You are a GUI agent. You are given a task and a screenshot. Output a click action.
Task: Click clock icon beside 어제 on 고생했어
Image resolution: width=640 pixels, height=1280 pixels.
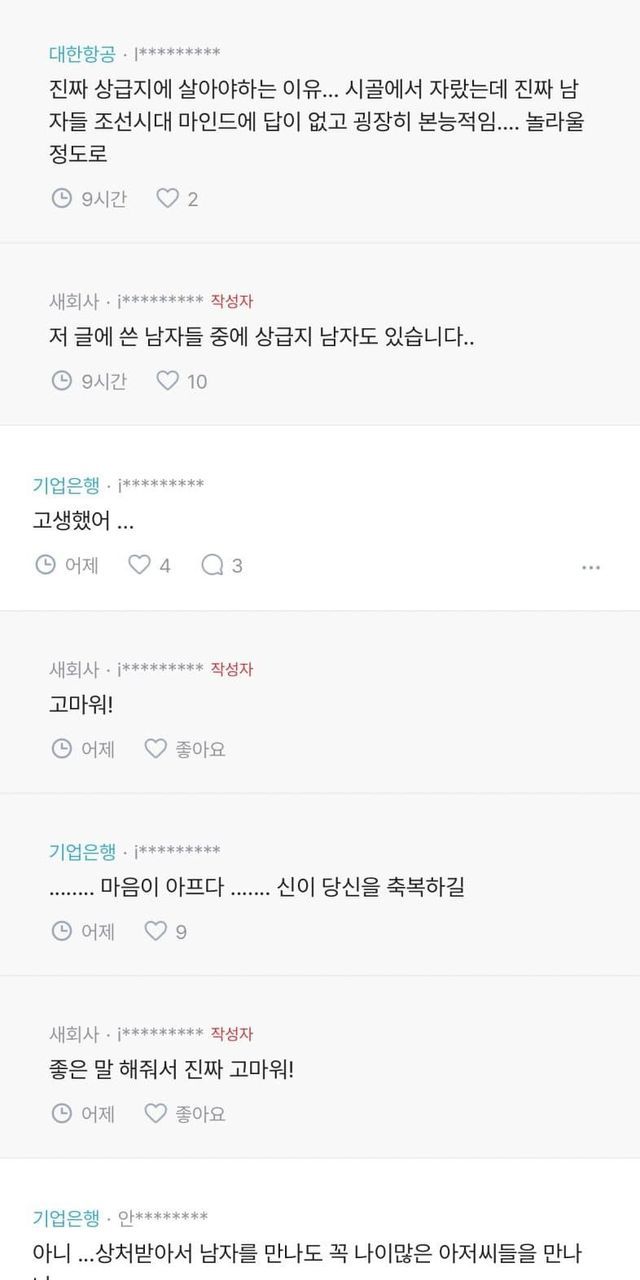pos(45,565)
